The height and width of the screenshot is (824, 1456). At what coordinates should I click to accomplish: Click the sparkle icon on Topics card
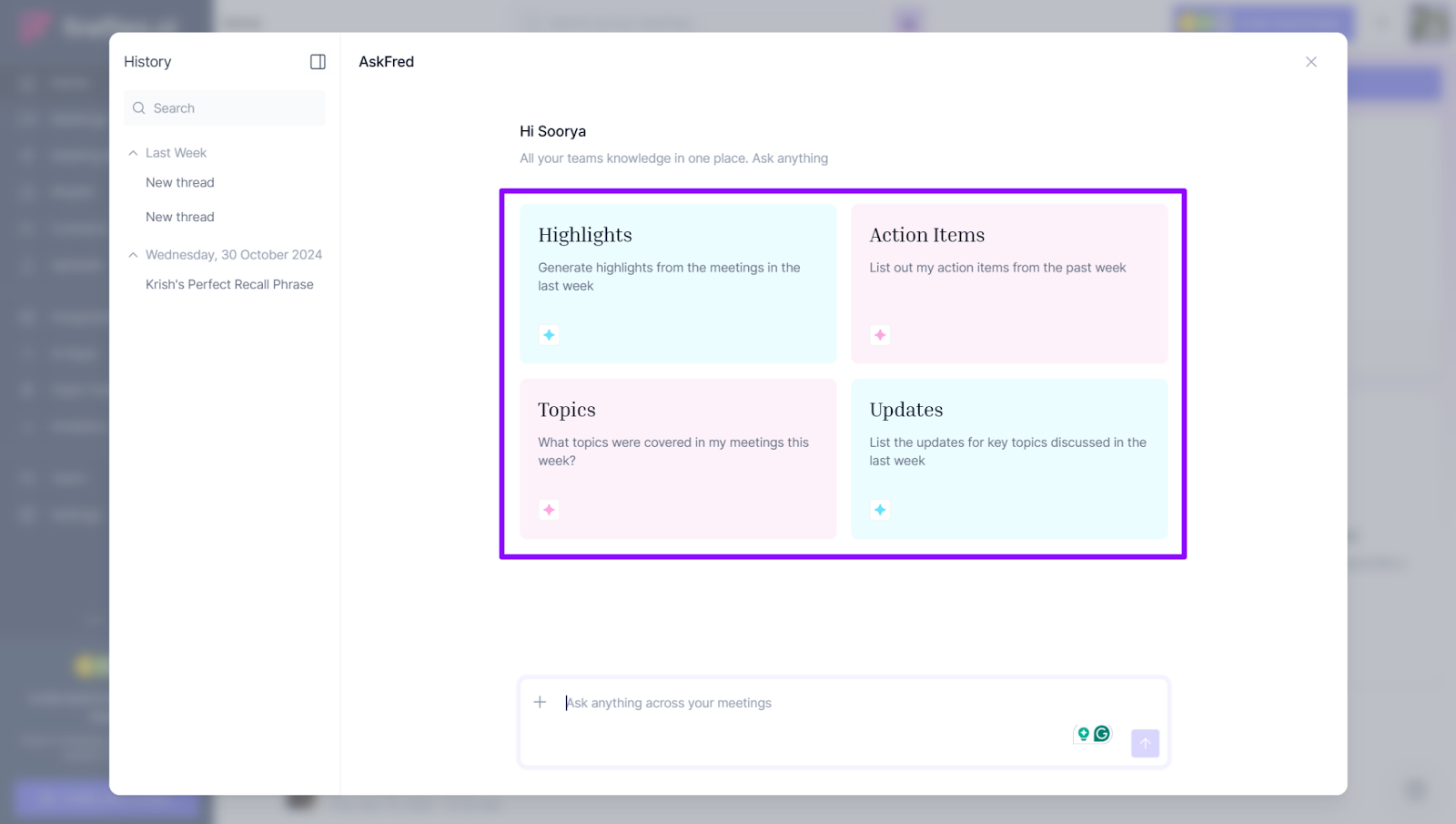click(549, 510)
